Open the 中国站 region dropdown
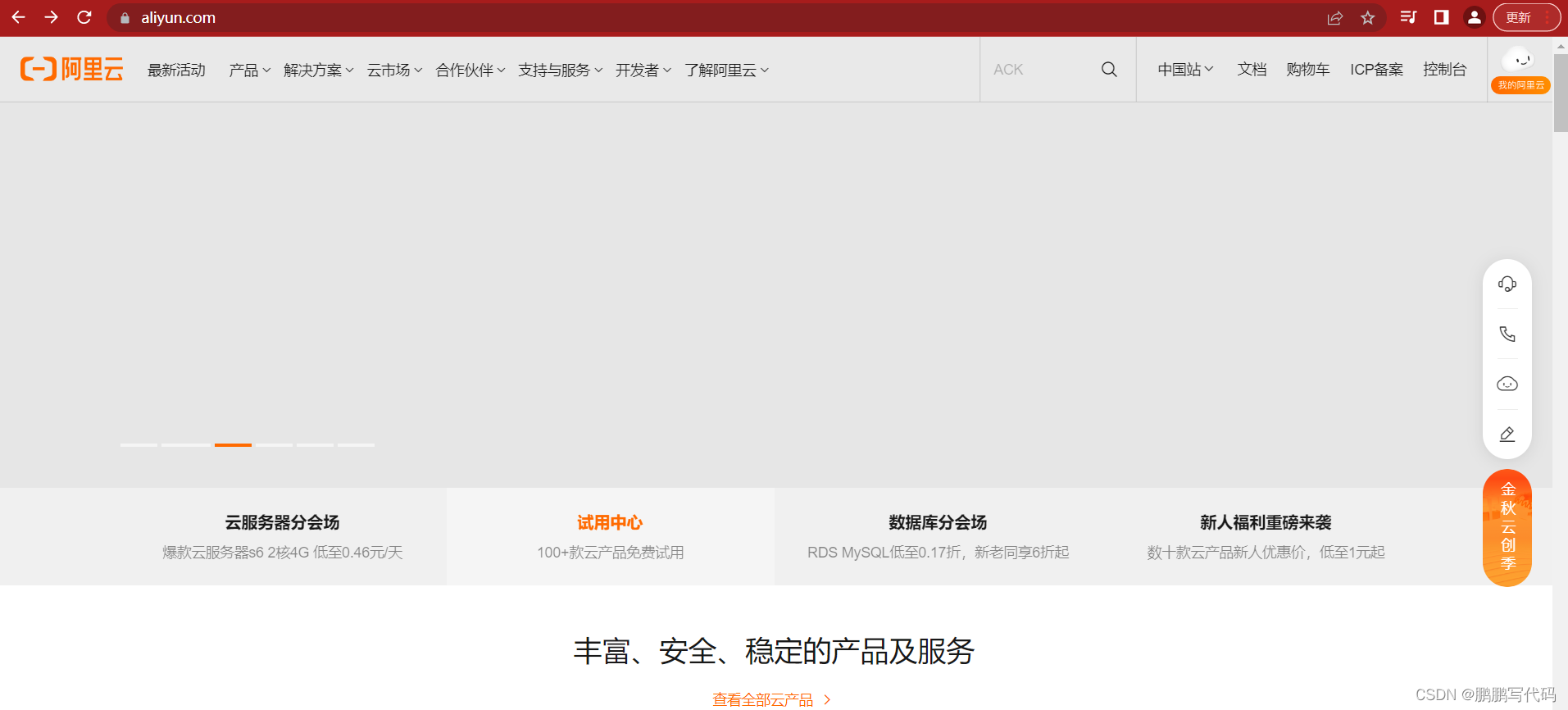1568x710 pixels. pos(1185,70)
